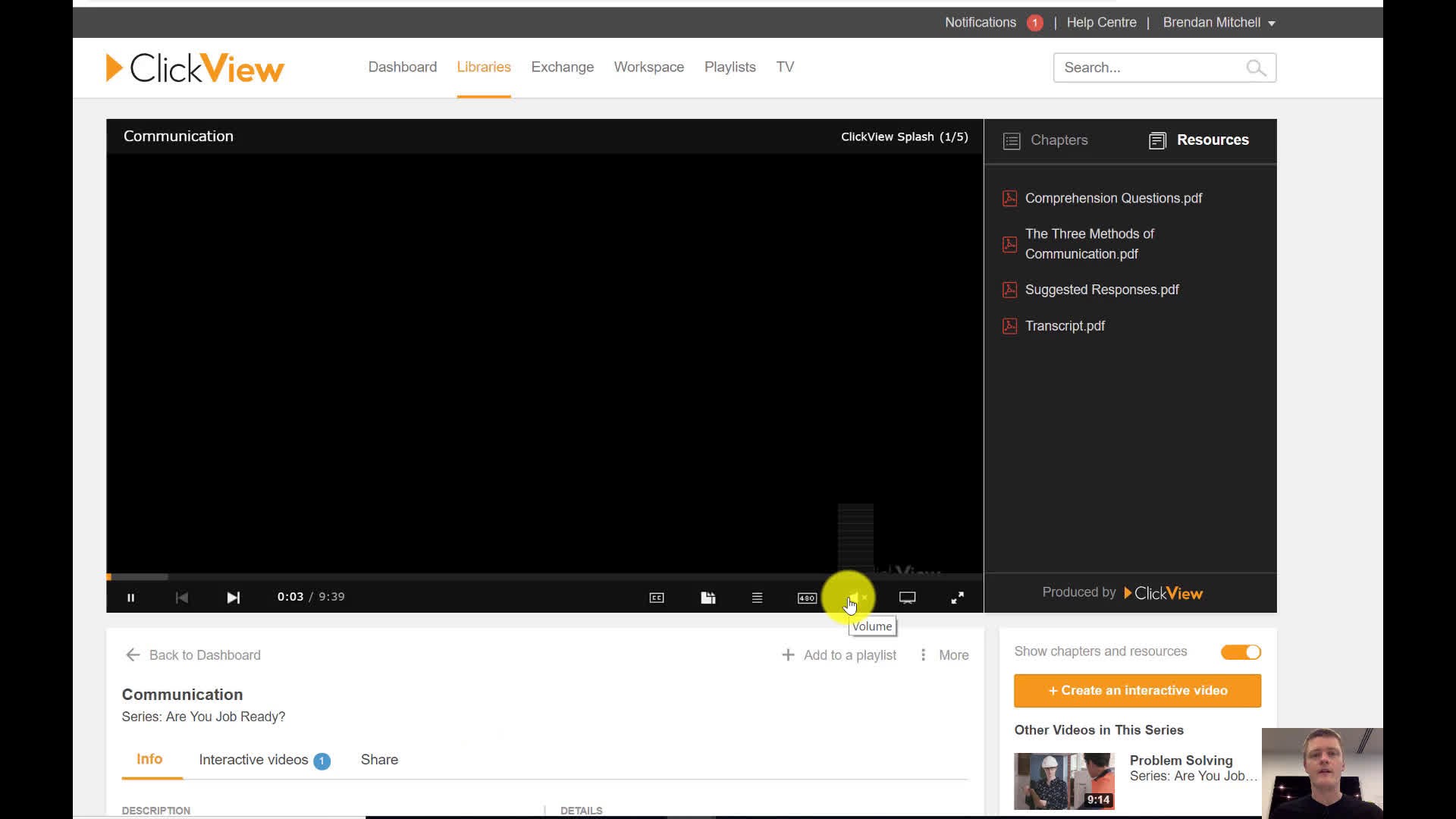
Task: Switch to the Share tab
Action: click(x=379, y=759)
